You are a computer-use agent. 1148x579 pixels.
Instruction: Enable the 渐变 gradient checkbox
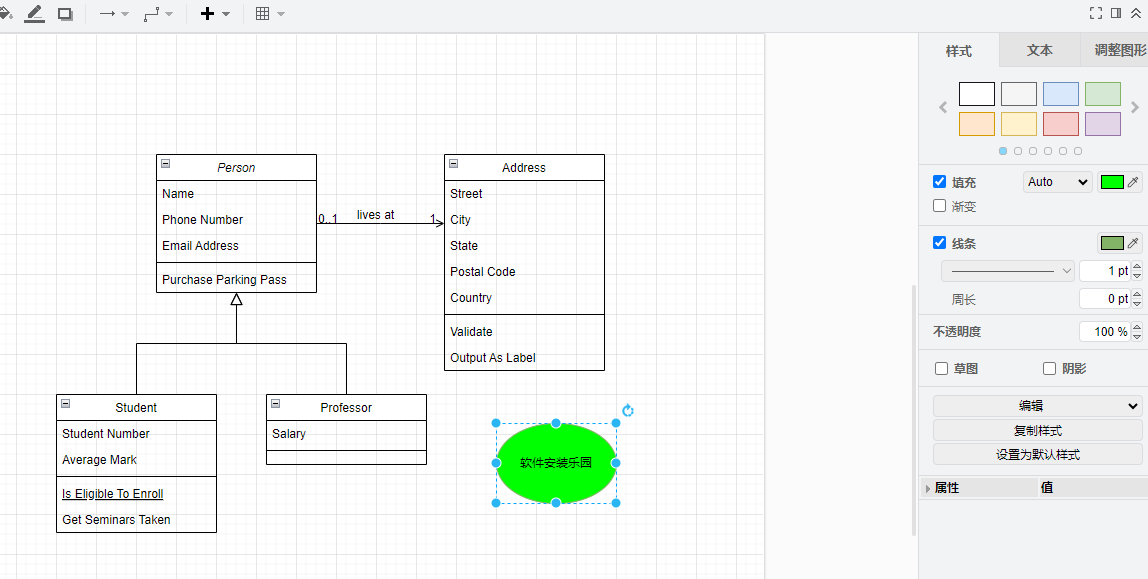pyautogui.click(x=939, y=206)
